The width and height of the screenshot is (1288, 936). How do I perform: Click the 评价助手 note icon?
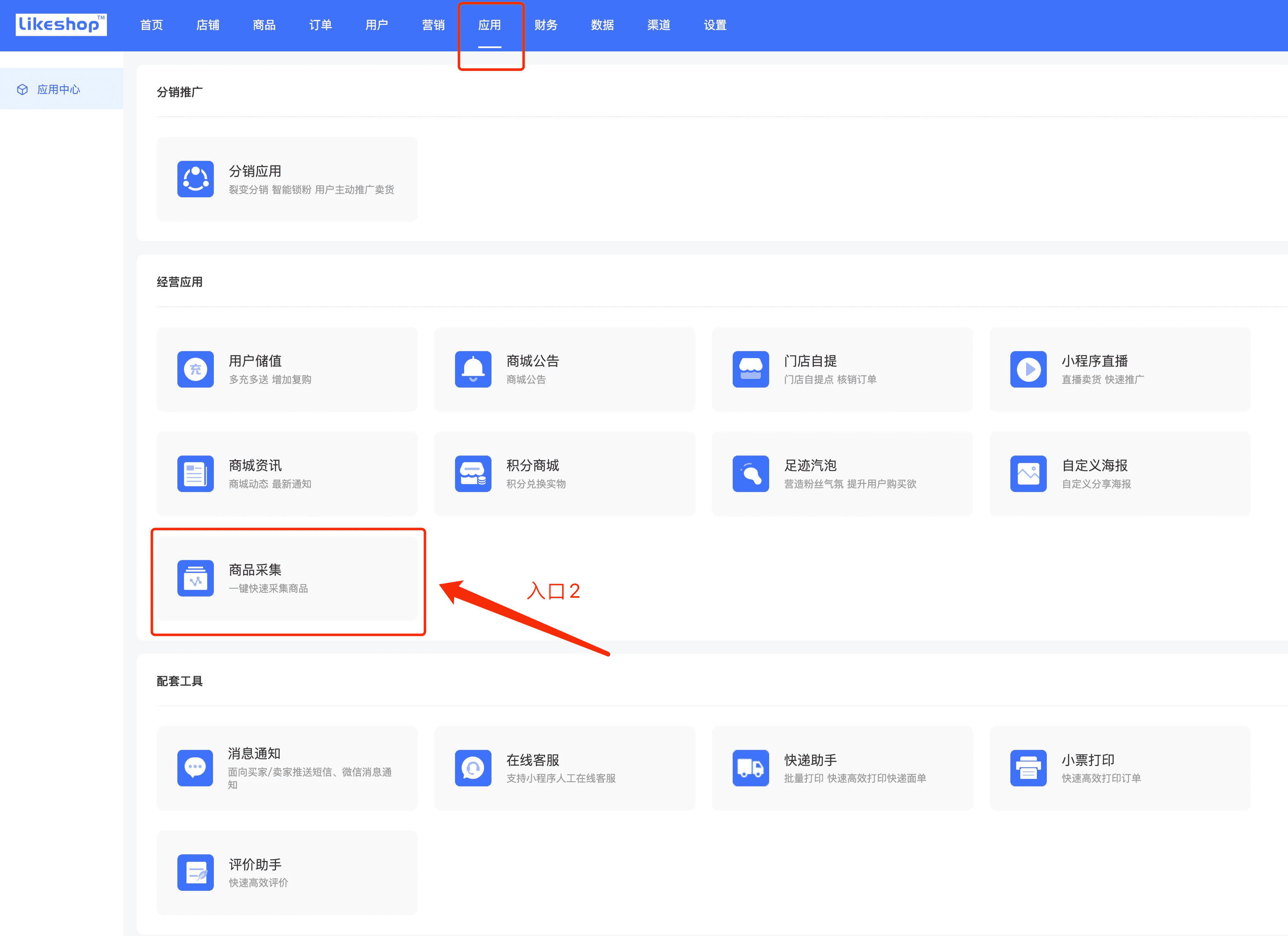coord(195,873)
